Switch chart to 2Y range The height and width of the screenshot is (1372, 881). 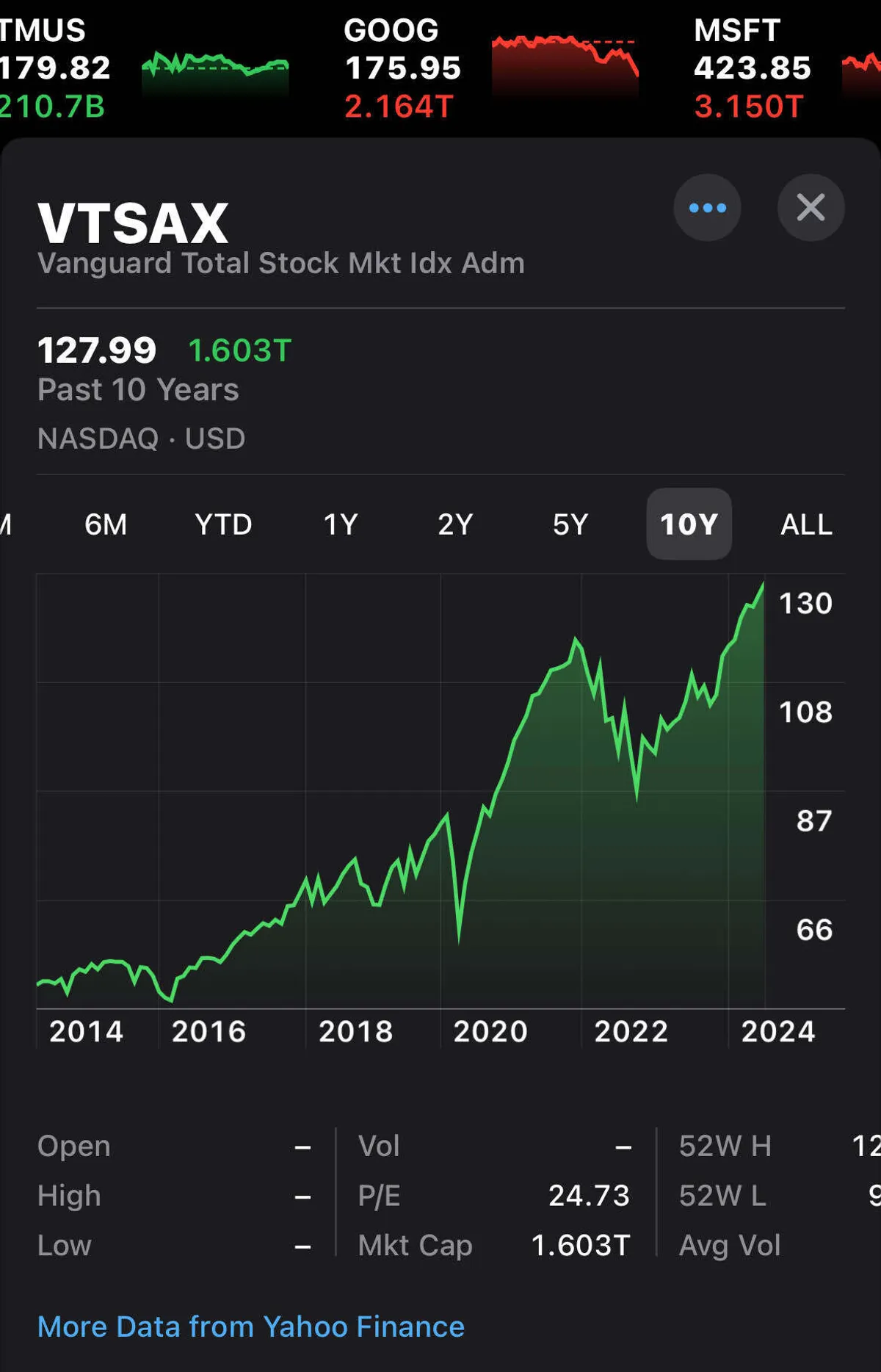click(x=455, y=524)
